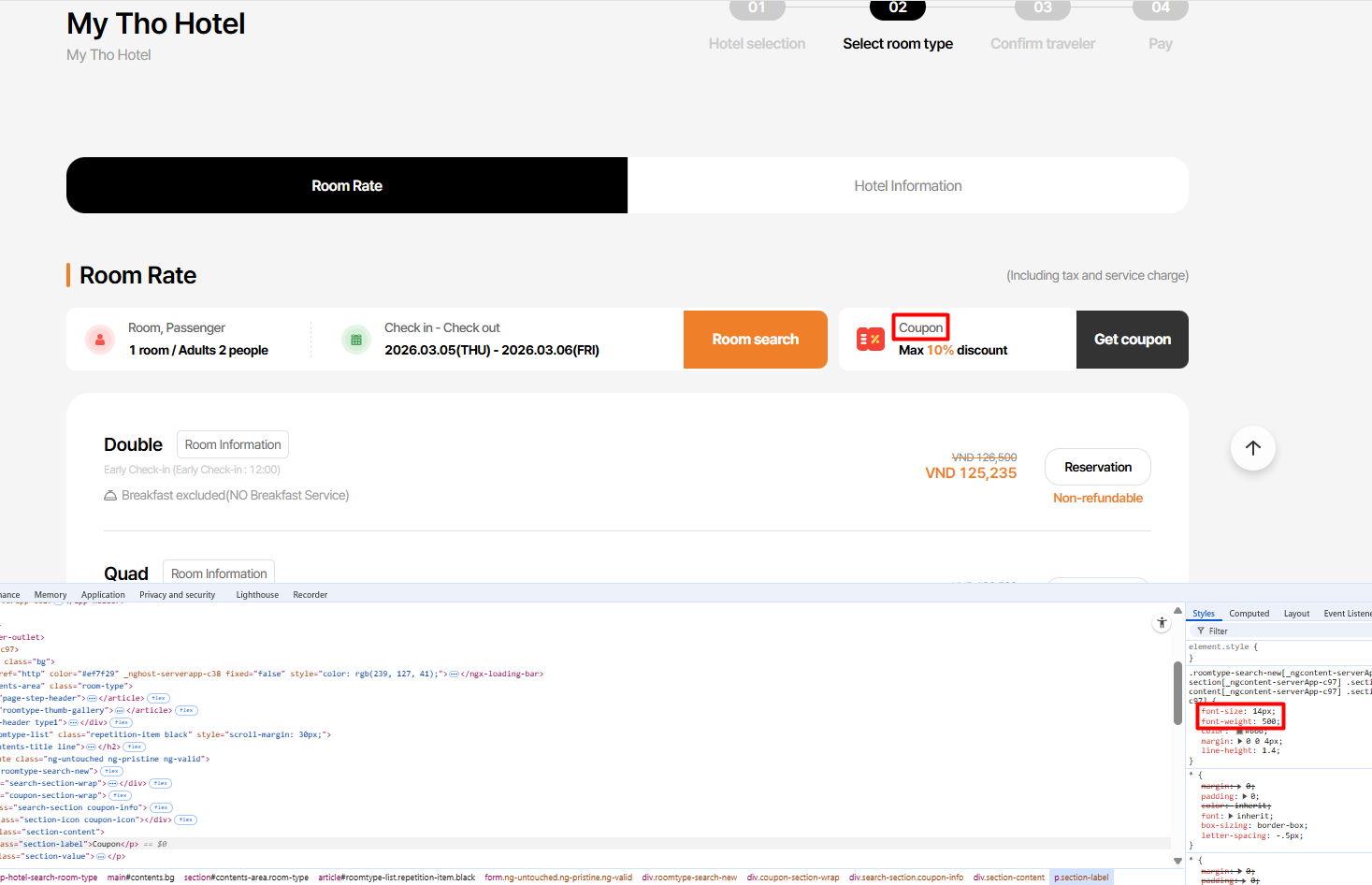Viewport: 1372px width, 885px height.
Task: Select main#contents.bg in the breadcrumb
Action: pos(141,878)
